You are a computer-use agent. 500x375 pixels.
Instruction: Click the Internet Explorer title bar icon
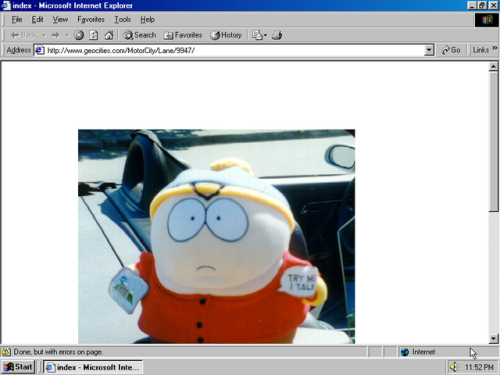(x=6, y=5)
